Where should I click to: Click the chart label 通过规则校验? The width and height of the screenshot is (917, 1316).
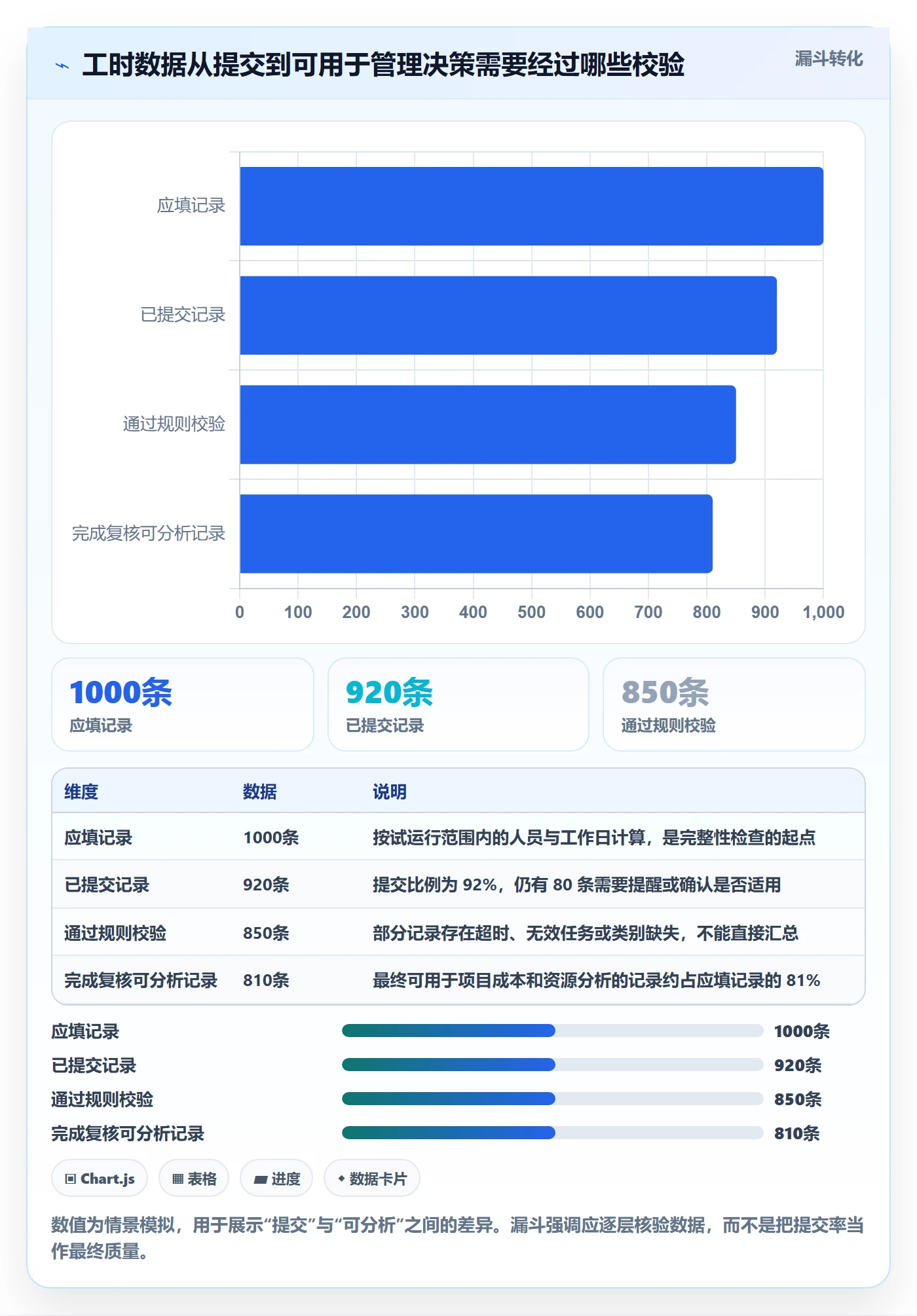coord(174,424)
